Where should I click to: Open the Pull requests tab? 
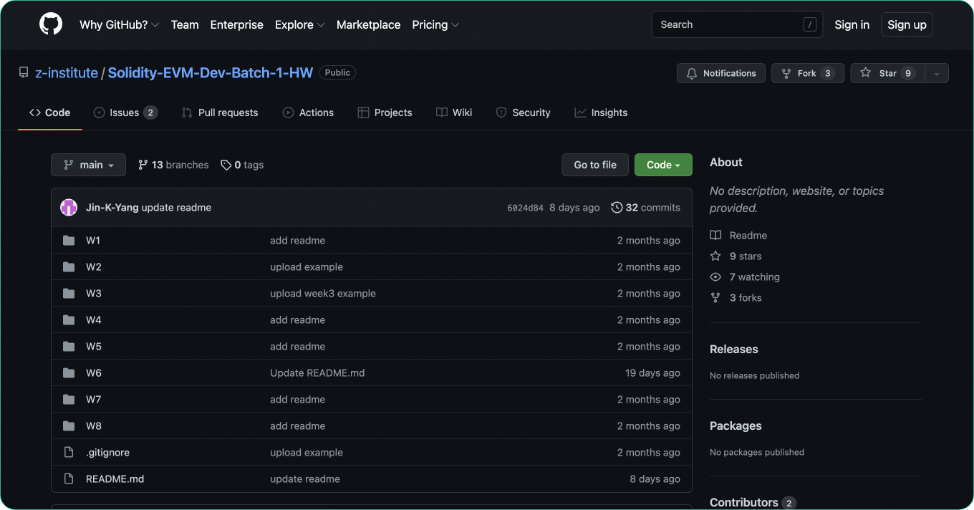point(219,113)
